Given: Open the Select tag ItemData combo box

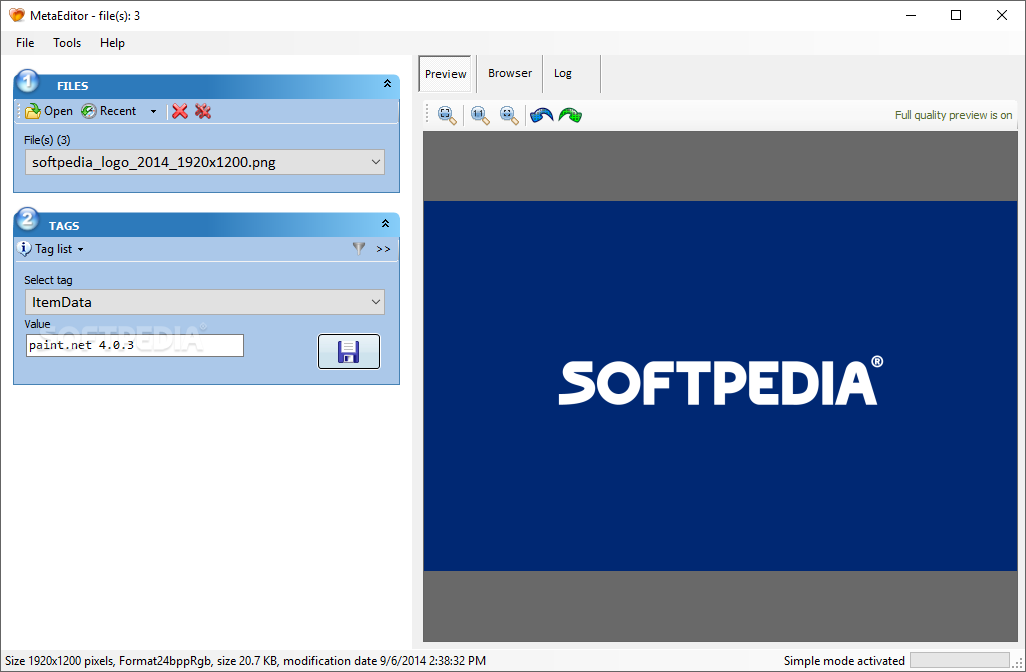Looking at the screenshot, I should tap(205, 302).
